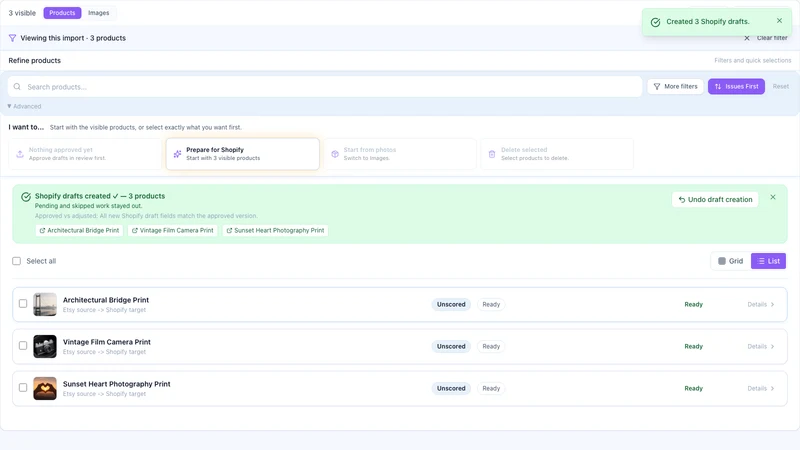The height and width of the screenshot is (450, 800).
Task: Click the Architectural Bridge Print thumbnail
Action: pyautogui.click(x=45, y=305)
